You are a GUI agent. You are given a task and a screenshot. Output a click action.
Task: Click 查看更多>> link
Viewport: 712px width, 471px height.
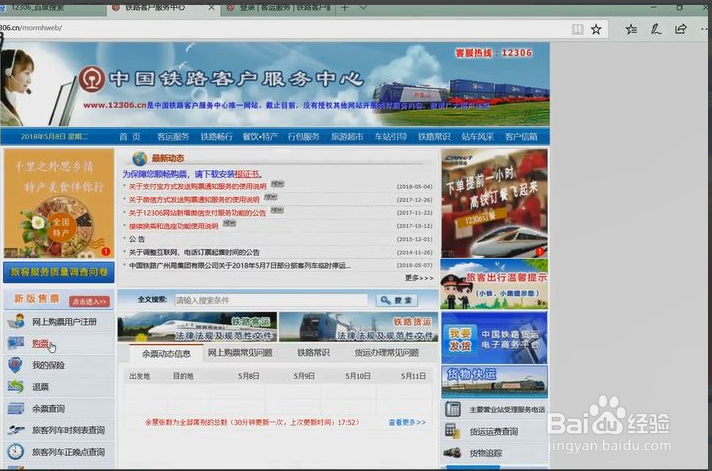(x=407, y=422)
